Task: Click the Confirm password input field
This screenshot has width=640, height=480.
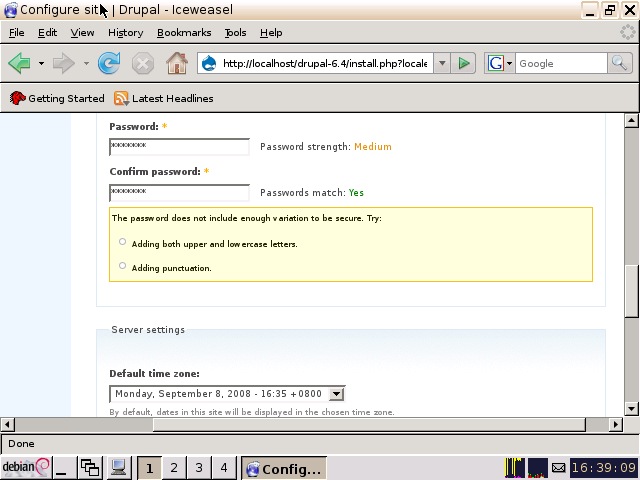Action: [179, 192]
